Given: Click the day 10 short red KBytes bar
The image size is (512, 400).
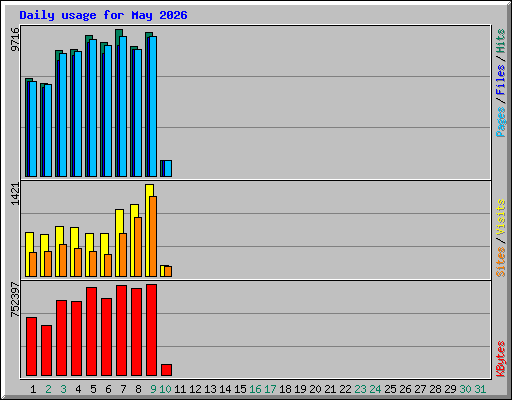Looking at the screenshot, I should (166, 370).
